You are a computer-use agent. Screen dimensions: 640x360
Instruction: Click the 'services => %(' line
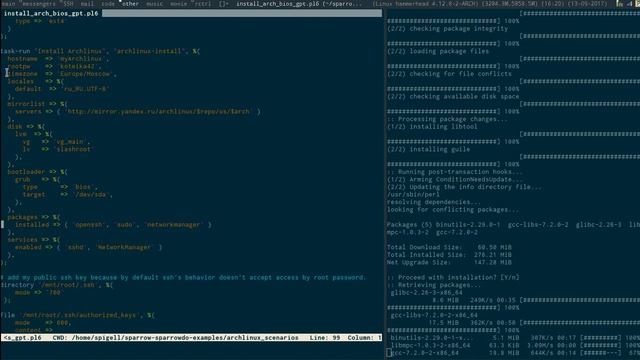point(33,240)
